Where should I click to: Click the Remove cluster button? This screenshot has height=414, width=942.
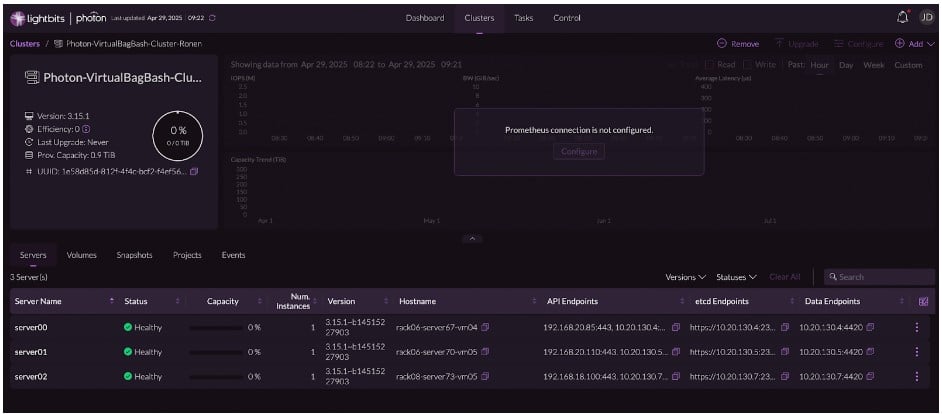tap(738, 44)
